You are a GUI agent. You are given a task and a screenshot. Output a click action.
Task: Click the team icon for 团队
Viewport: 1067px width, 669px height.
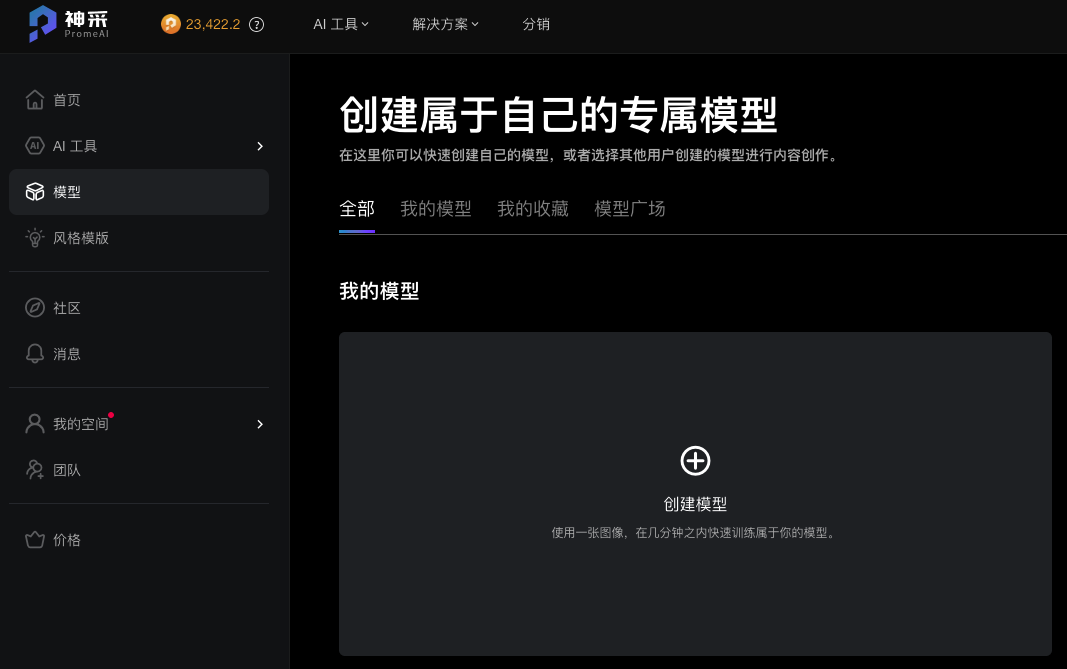pos(35,470)
